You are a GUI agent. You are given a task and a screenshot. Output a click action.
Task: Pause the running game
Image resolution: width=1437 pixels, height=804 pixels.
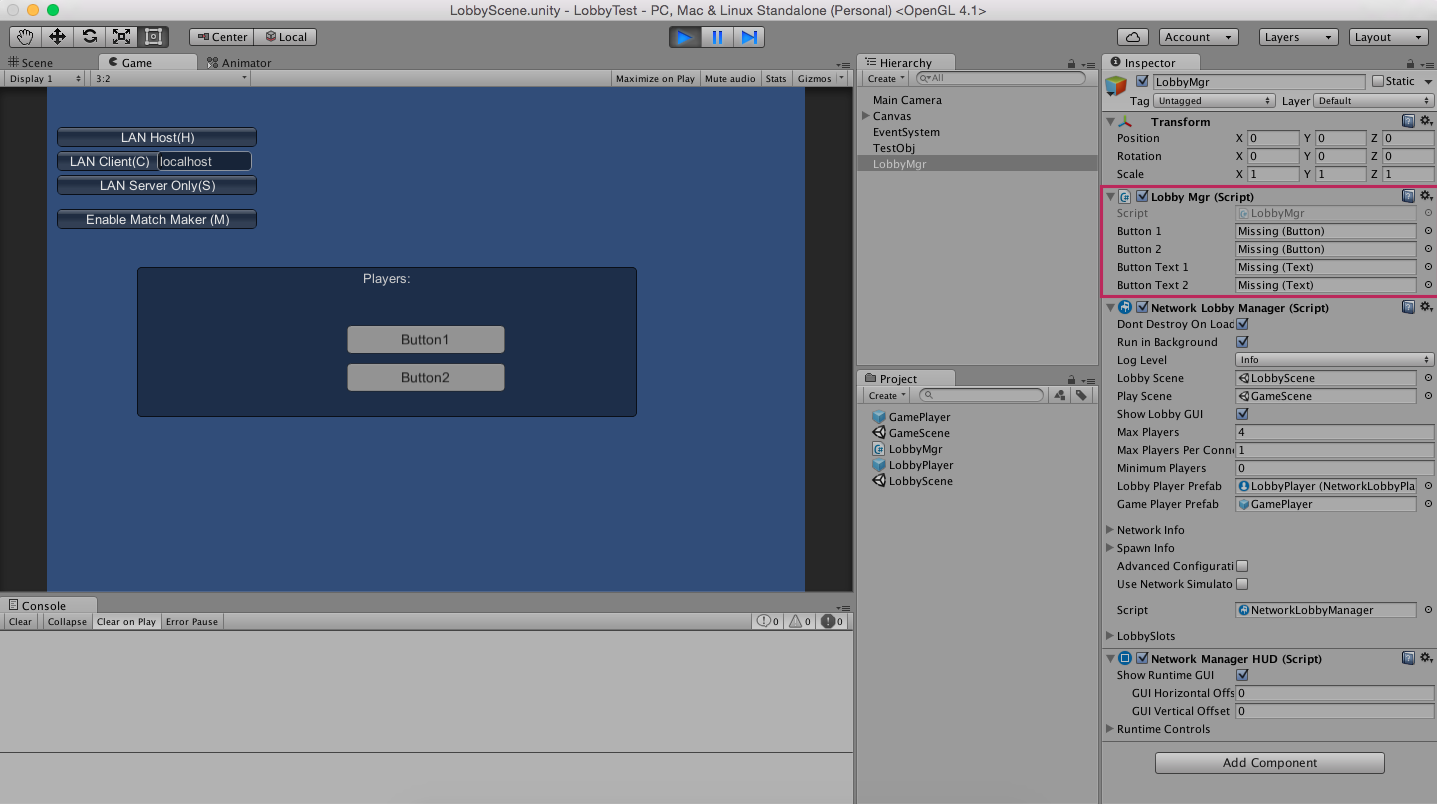pos(717,37)
